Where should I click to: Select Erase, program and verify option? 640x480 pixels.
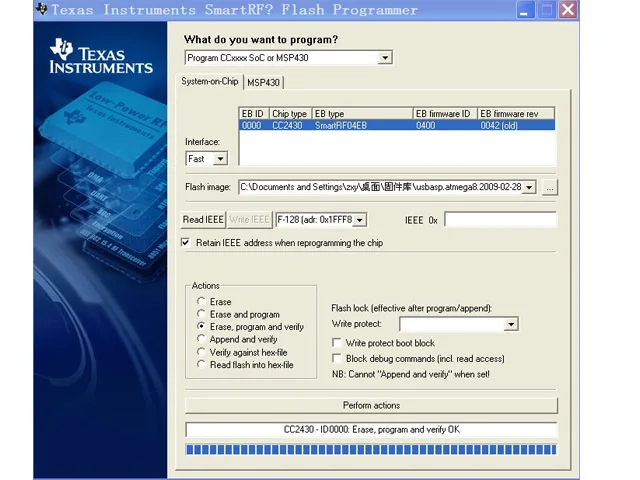[201, 326]
